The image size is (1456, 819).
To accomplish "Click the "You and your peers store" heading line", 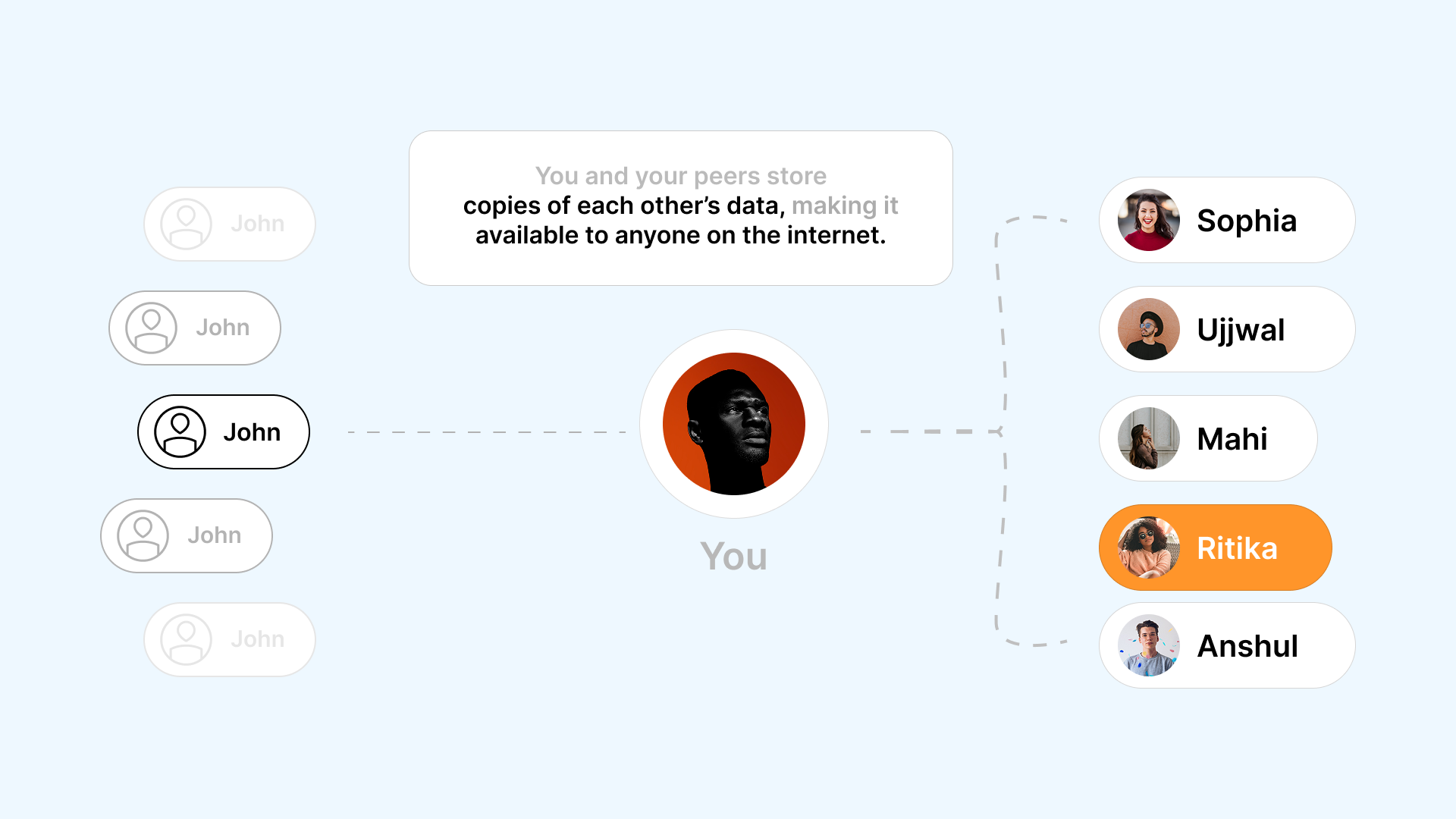I will (x=680, y=176).
